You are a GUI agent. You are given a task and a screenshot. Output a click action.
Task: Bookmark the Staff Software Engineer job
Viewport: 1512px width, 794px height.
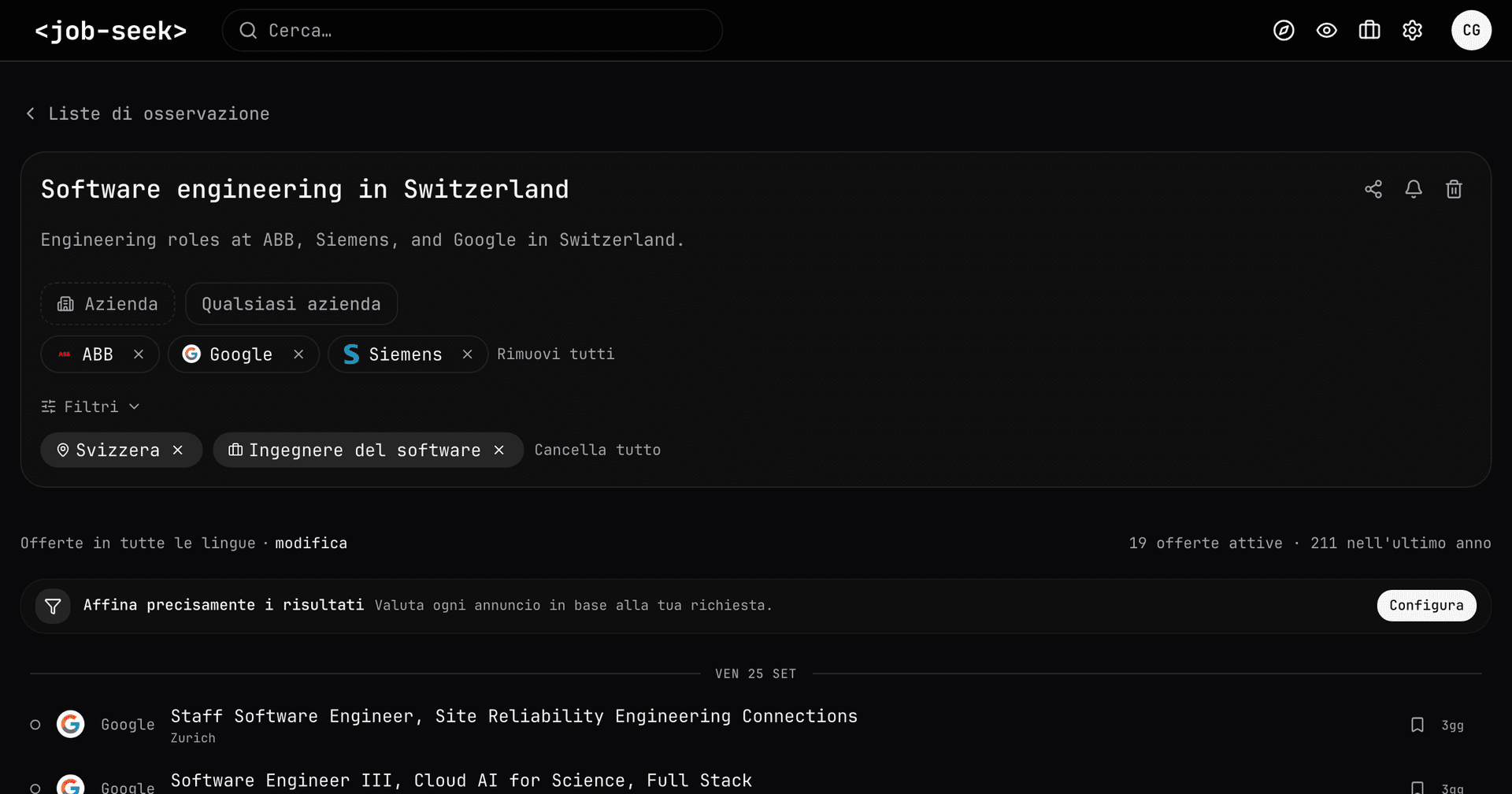[1417, 725]
